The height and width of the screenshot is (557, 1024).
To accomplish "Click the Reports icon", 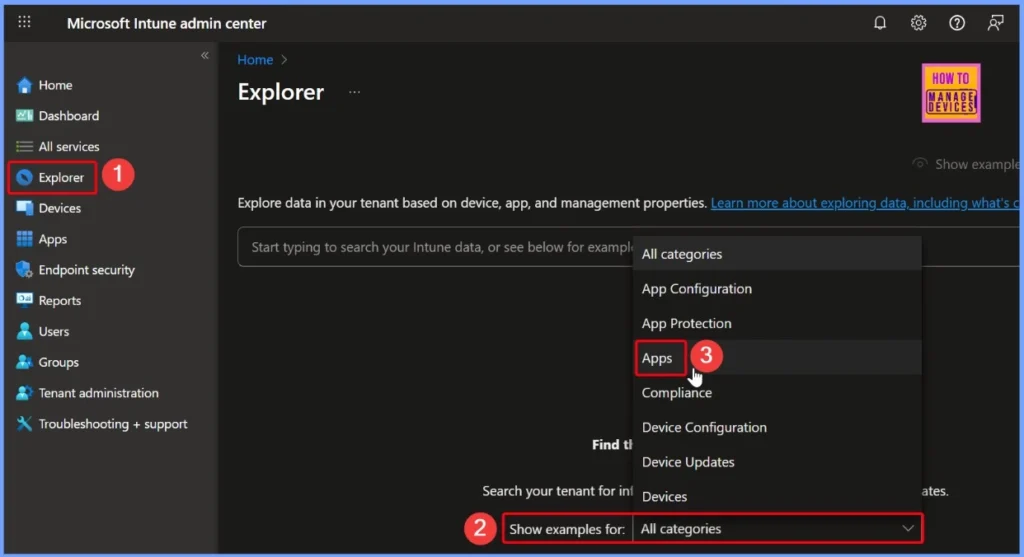I will 24,300.
